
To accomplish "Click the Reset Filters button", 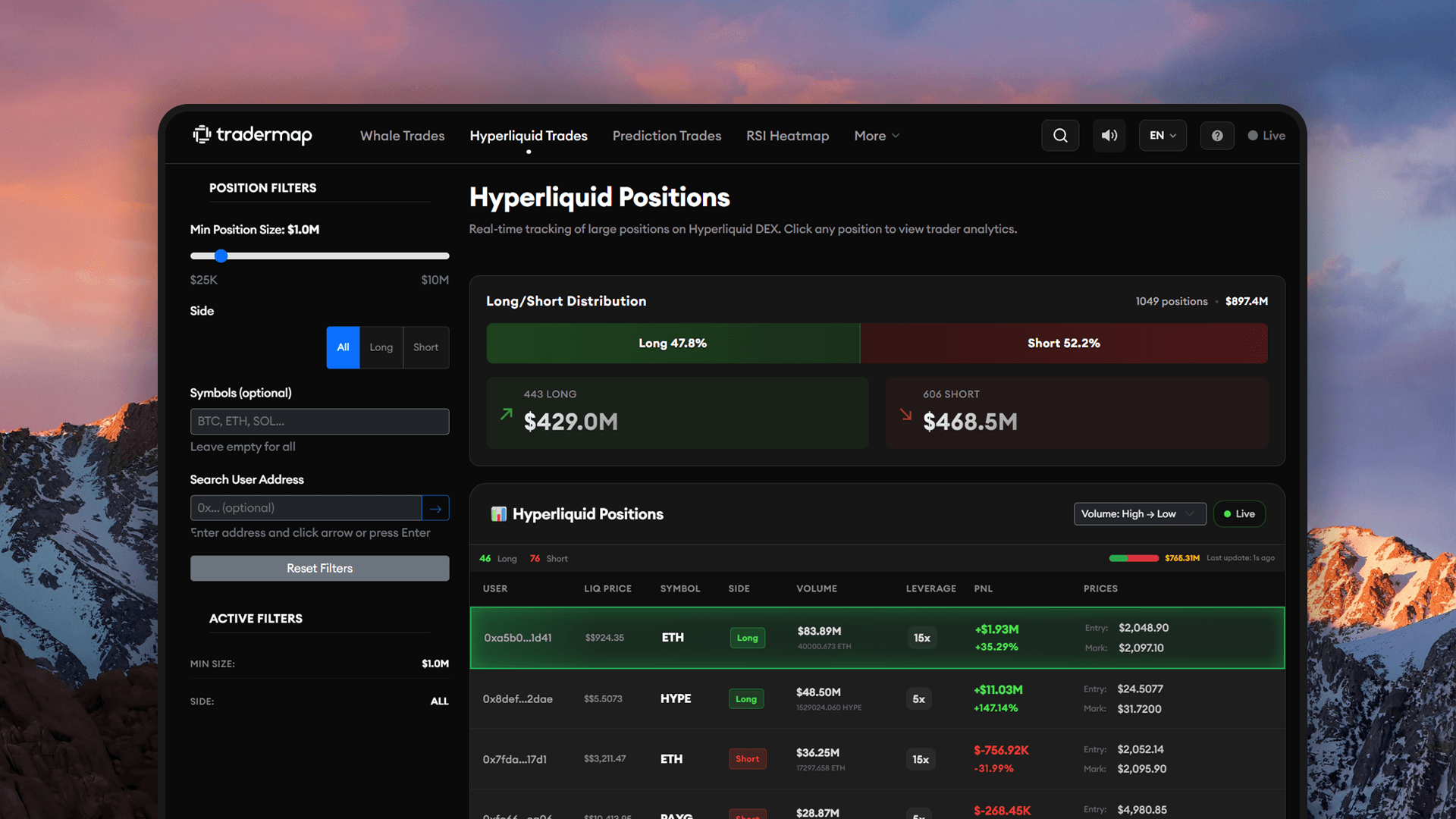I will [319, 567].
